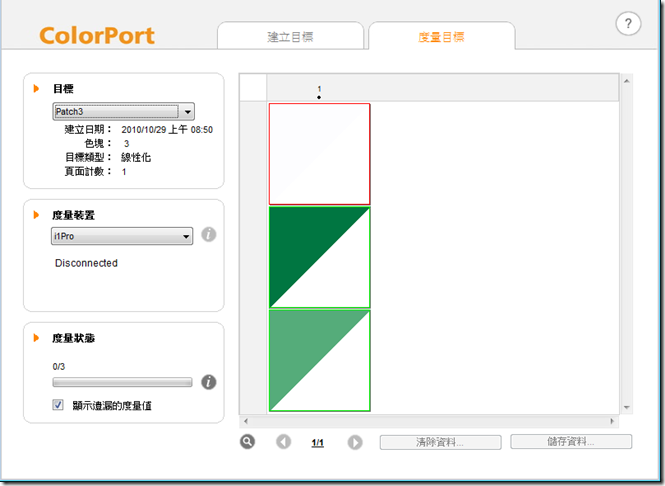
Task: Select the dark green patch
Action: (319, 257)
